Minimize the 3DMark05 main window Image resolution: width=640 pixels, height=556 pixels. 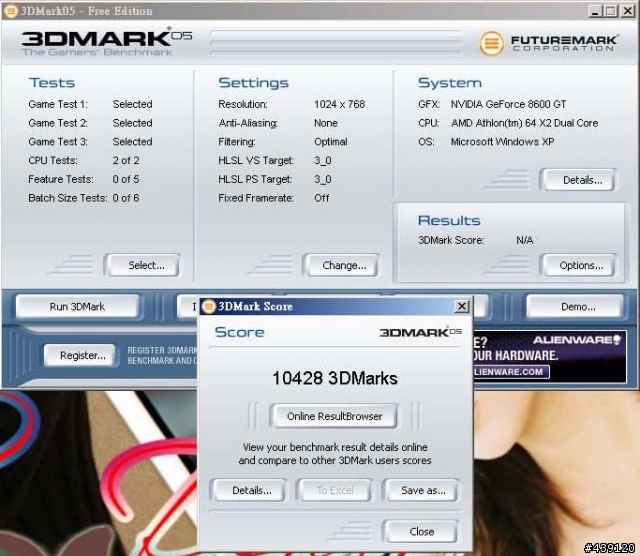click(x=595, y=11)
